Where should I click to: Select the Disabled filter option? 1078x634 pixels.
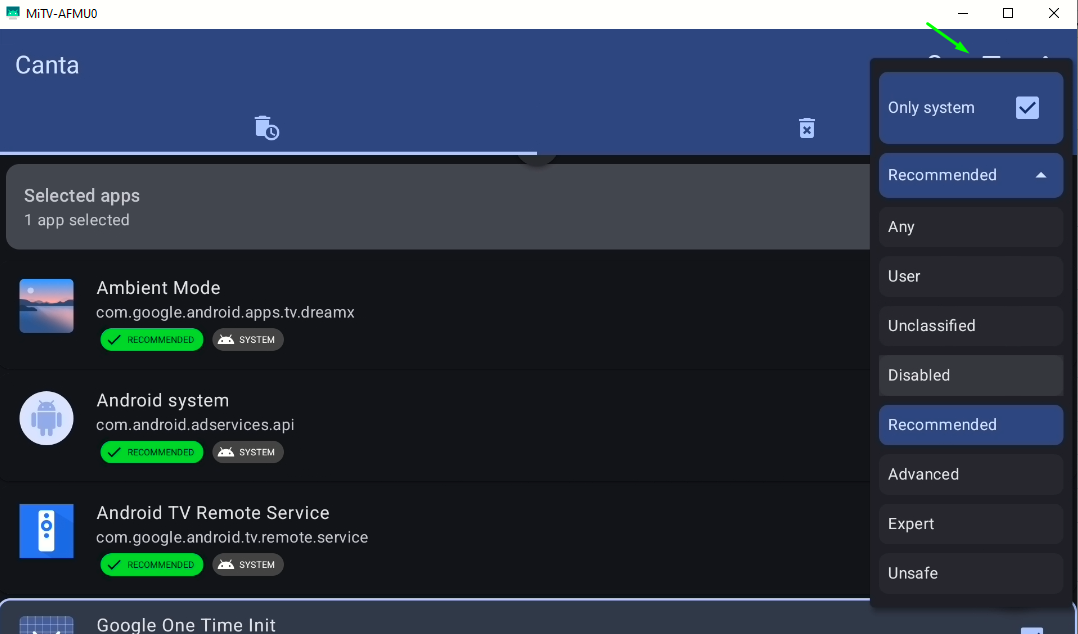[x=971, y=375]
